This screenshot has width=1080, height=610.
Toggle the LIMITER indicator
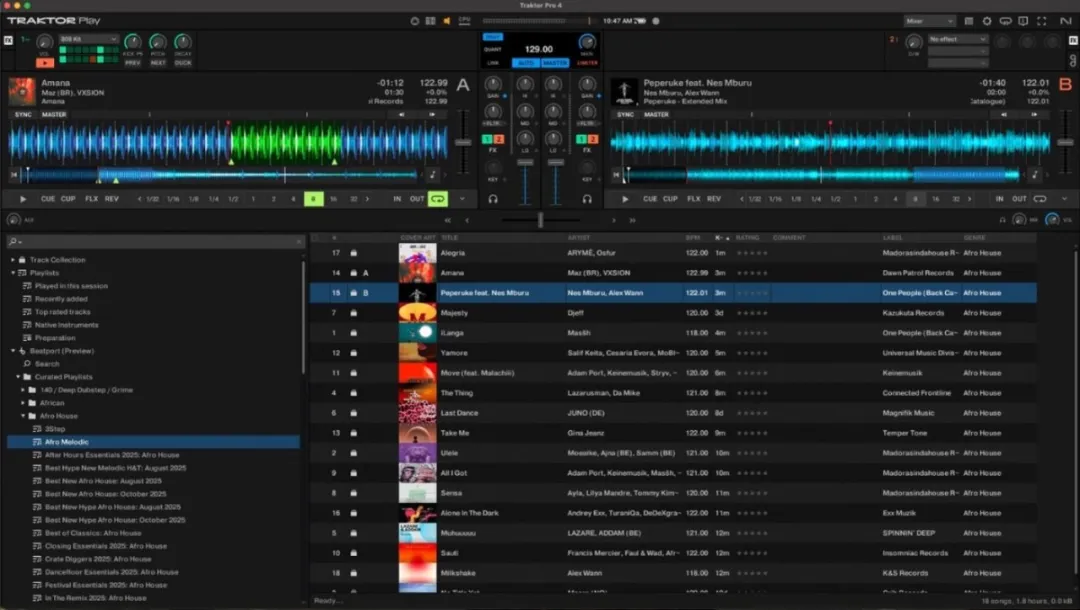pos(587,63)
